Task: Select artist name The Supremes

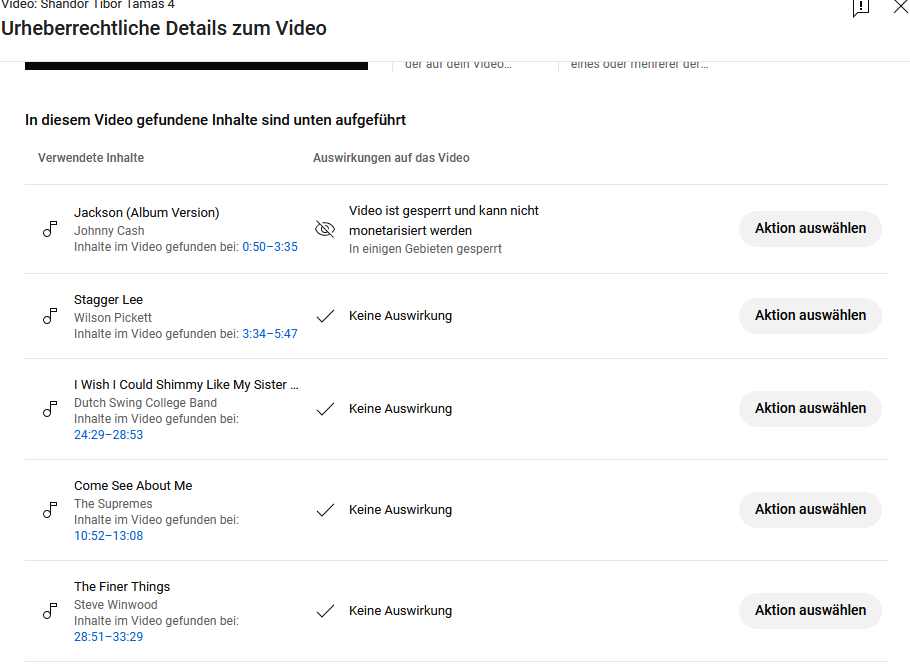Action: tap(113, 504)
